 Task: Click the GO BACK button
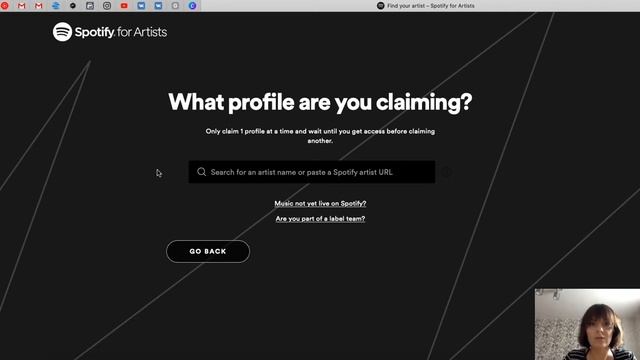pos(208,251)
